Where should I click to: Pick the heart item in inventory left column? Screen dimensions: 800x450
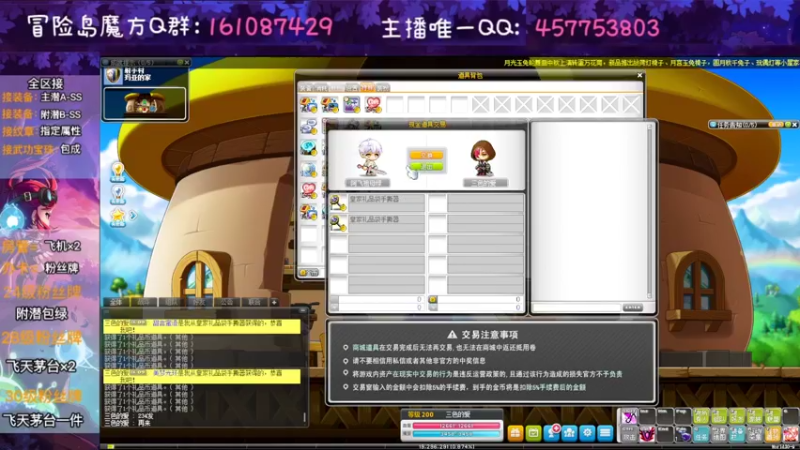pyautogui.click(x=308, y=191)
